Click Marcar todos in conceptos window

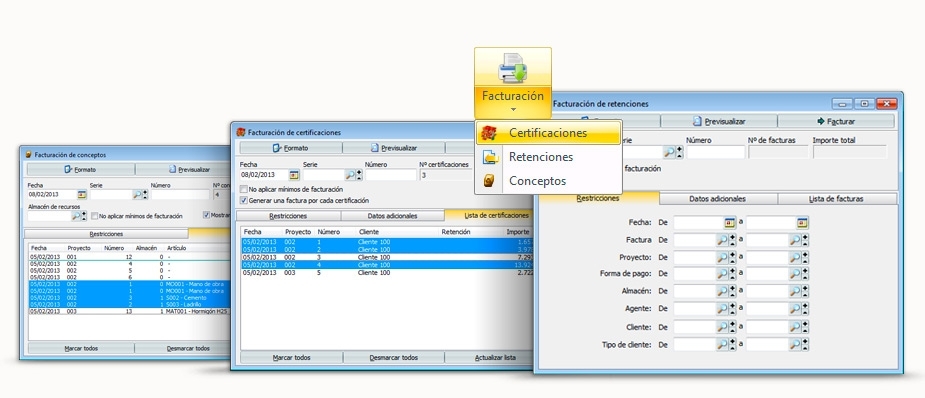(x=81, y=348)
